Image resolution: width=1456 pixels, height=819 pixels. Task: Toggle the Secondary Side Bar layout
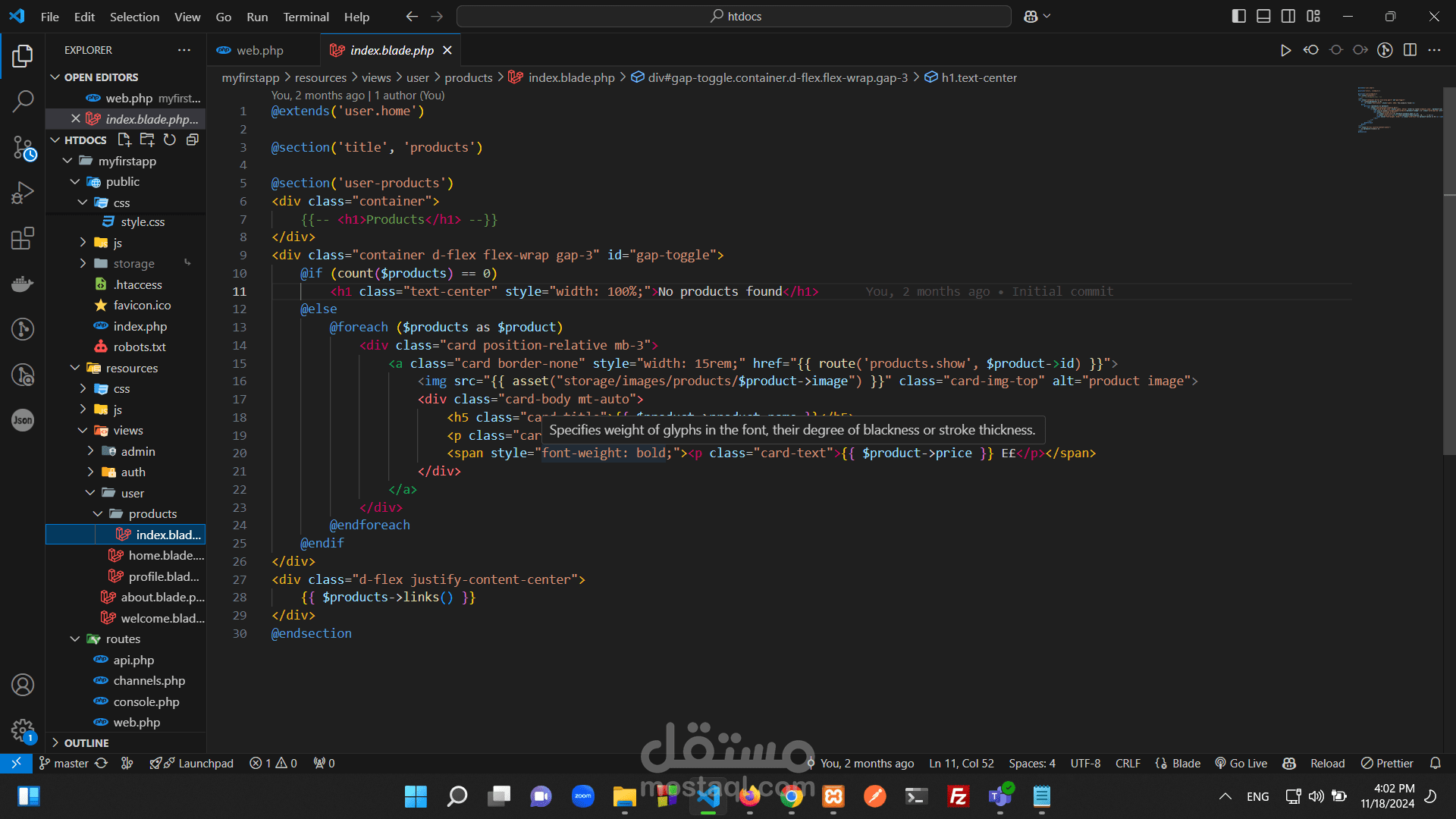tap(1288, 16)
